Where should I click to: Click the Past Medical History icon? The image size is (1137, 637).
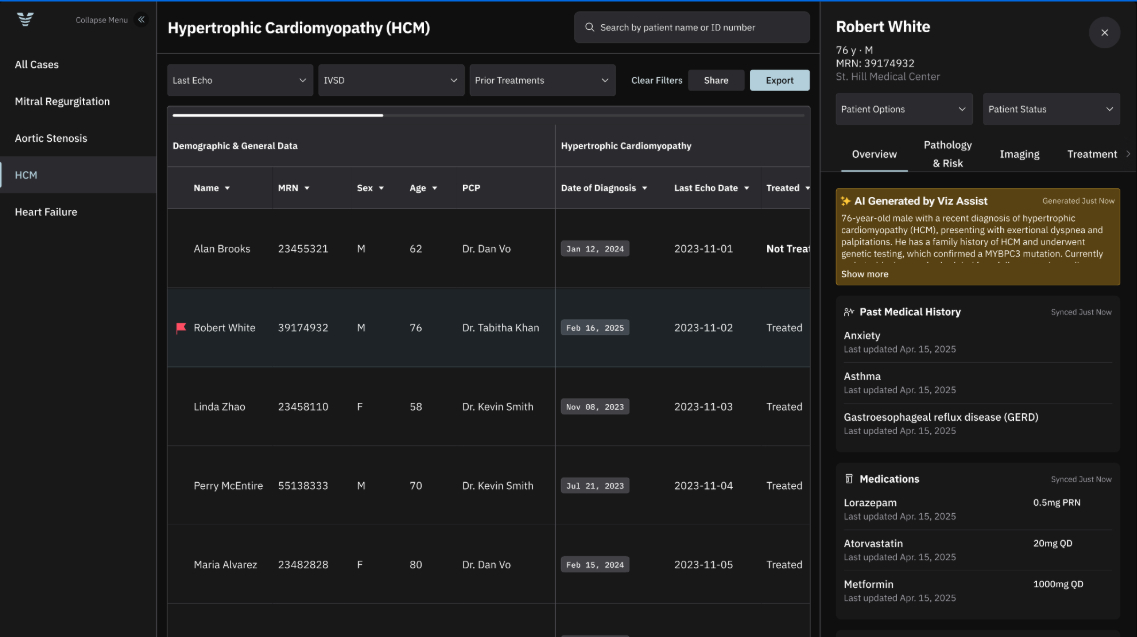coord(849,312)
